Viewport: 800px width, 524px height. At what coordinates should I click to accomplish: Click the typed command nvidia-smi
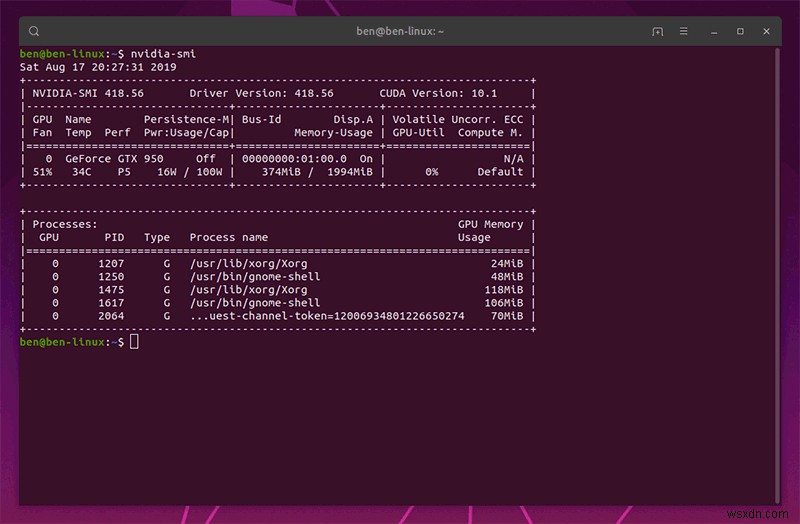[x=163, y=54]
